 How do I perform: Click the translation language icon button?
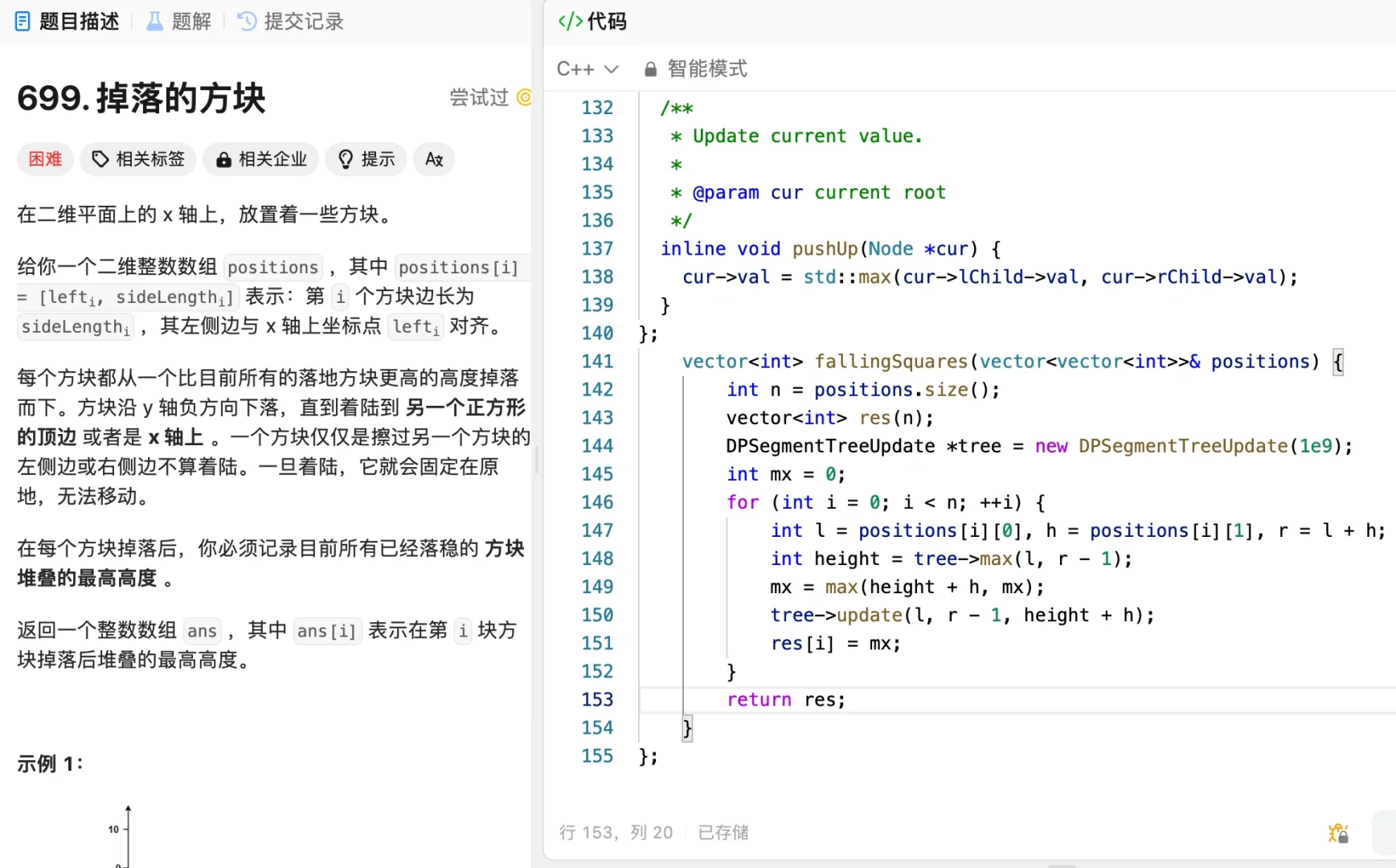pos(434,159)
